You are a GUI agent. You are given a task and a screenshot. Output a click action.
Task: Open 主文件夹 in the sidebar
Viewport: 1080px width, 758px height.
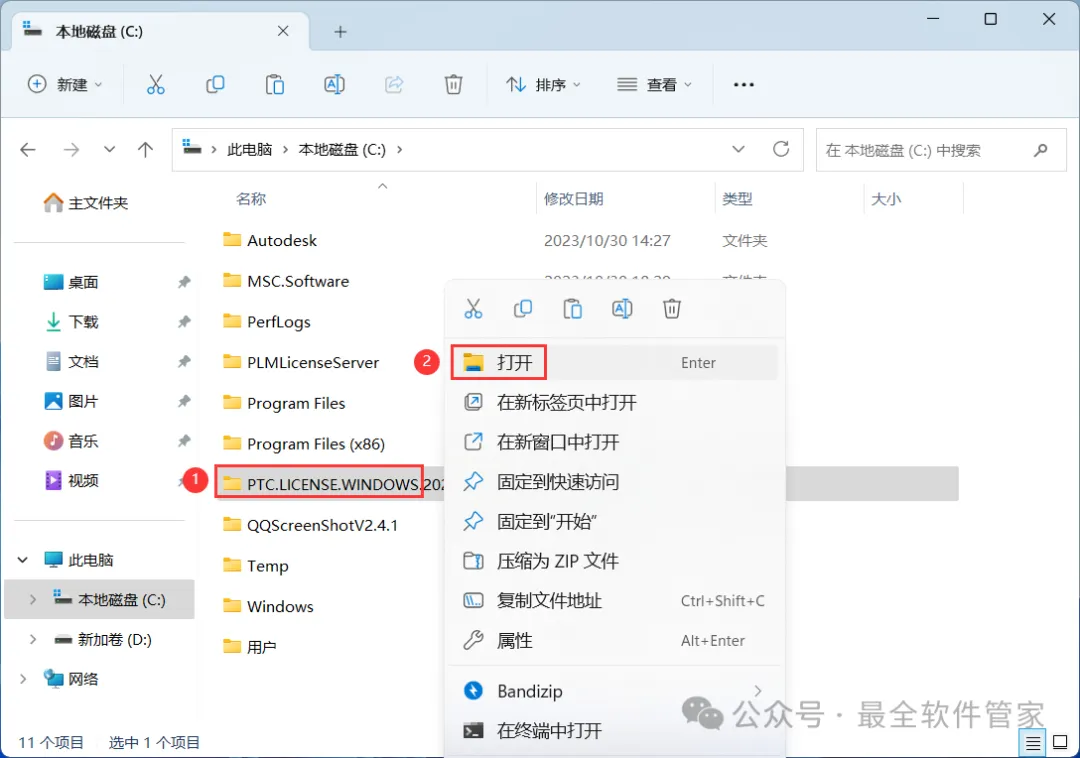86,202
